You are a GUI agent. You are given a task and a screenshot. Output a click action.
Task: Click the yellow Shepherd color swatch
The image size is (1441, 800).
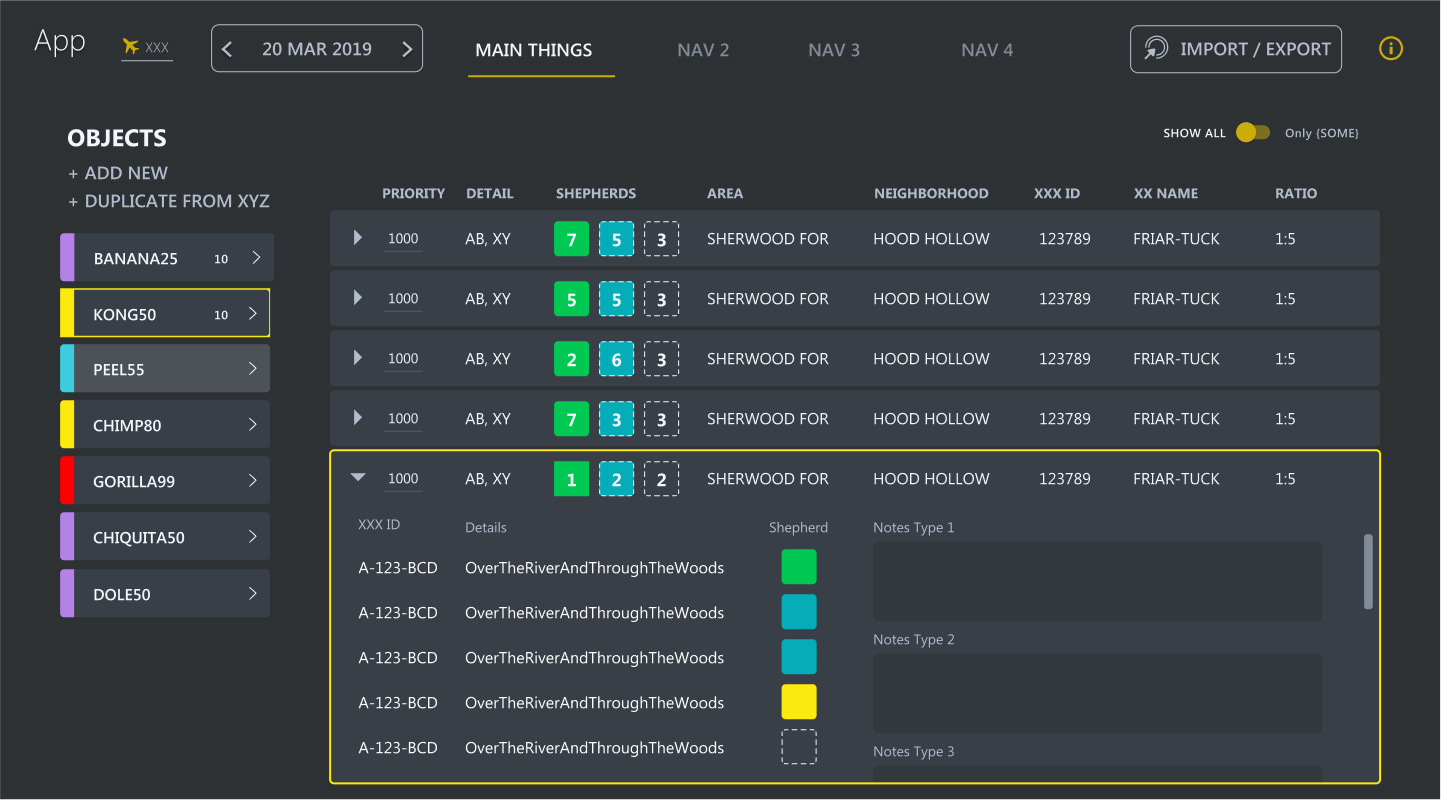[799, 702]
